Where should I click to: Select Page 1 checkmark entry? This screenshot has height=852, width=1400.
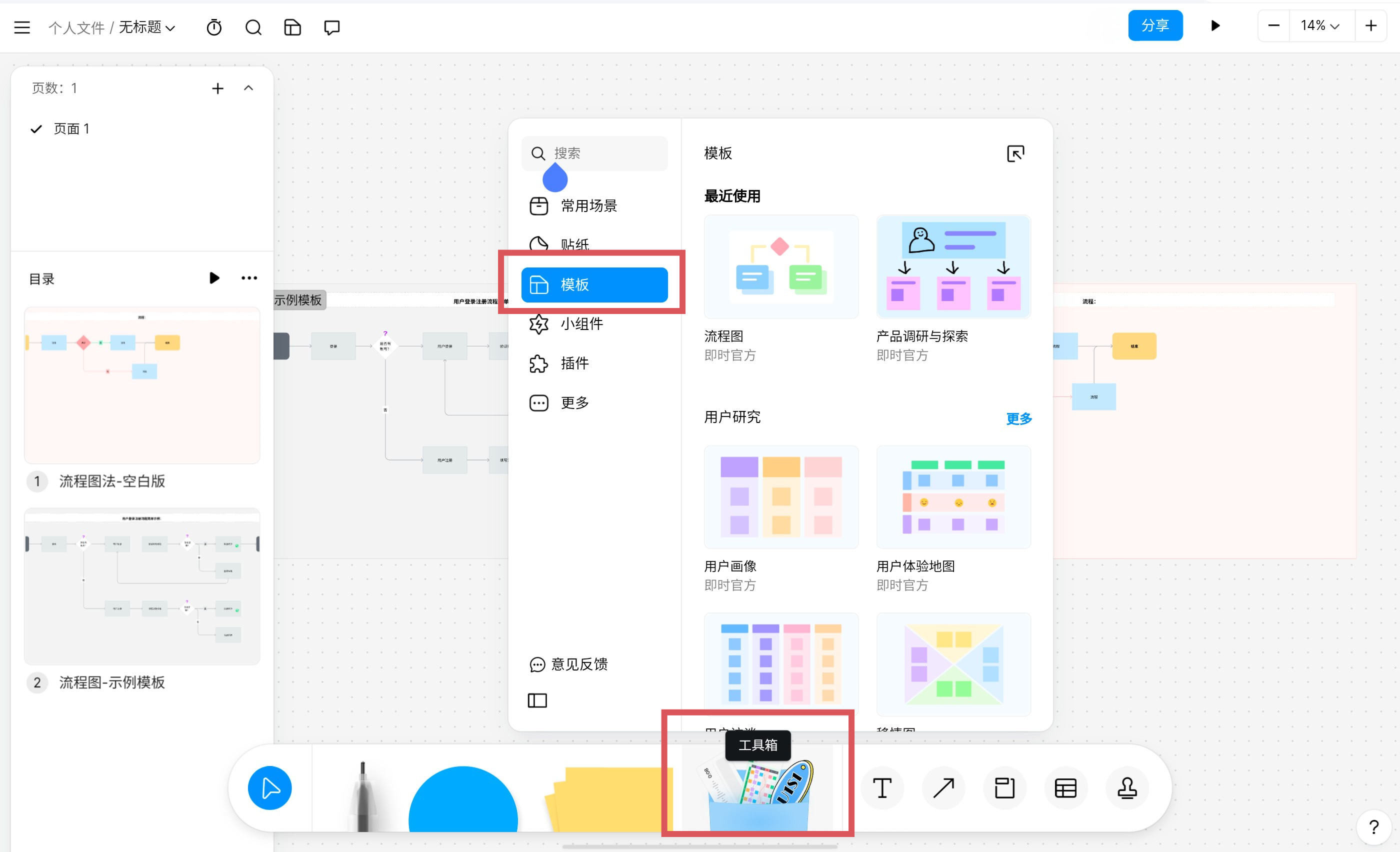[x=71, y=129]
